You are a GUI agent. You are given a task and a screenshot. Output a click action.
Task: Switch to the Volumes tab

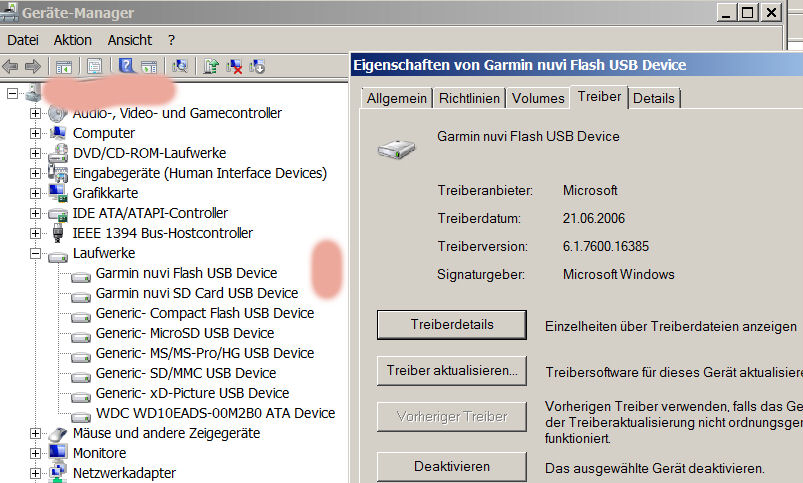coord(538,98)
